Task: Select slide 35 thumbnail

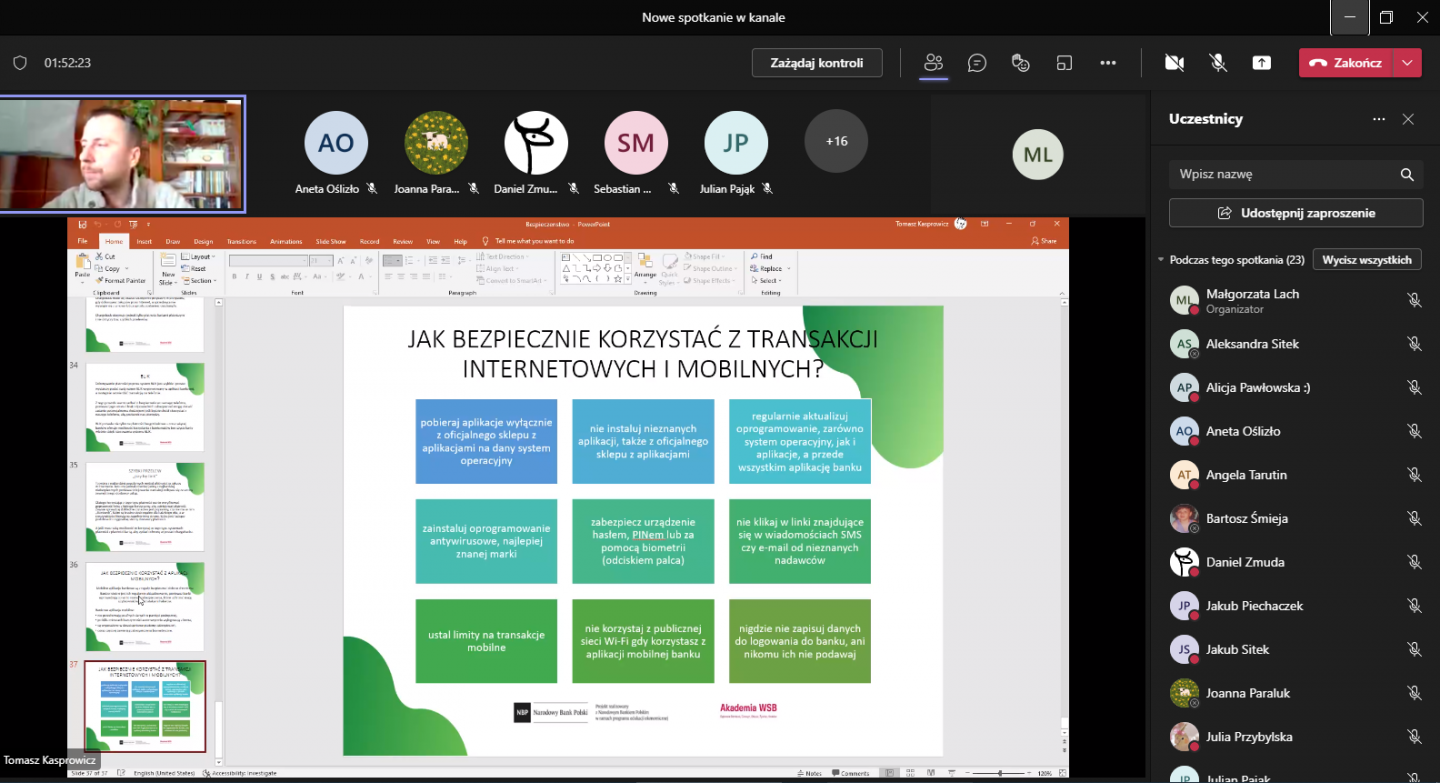Action: tap(145, 506)
